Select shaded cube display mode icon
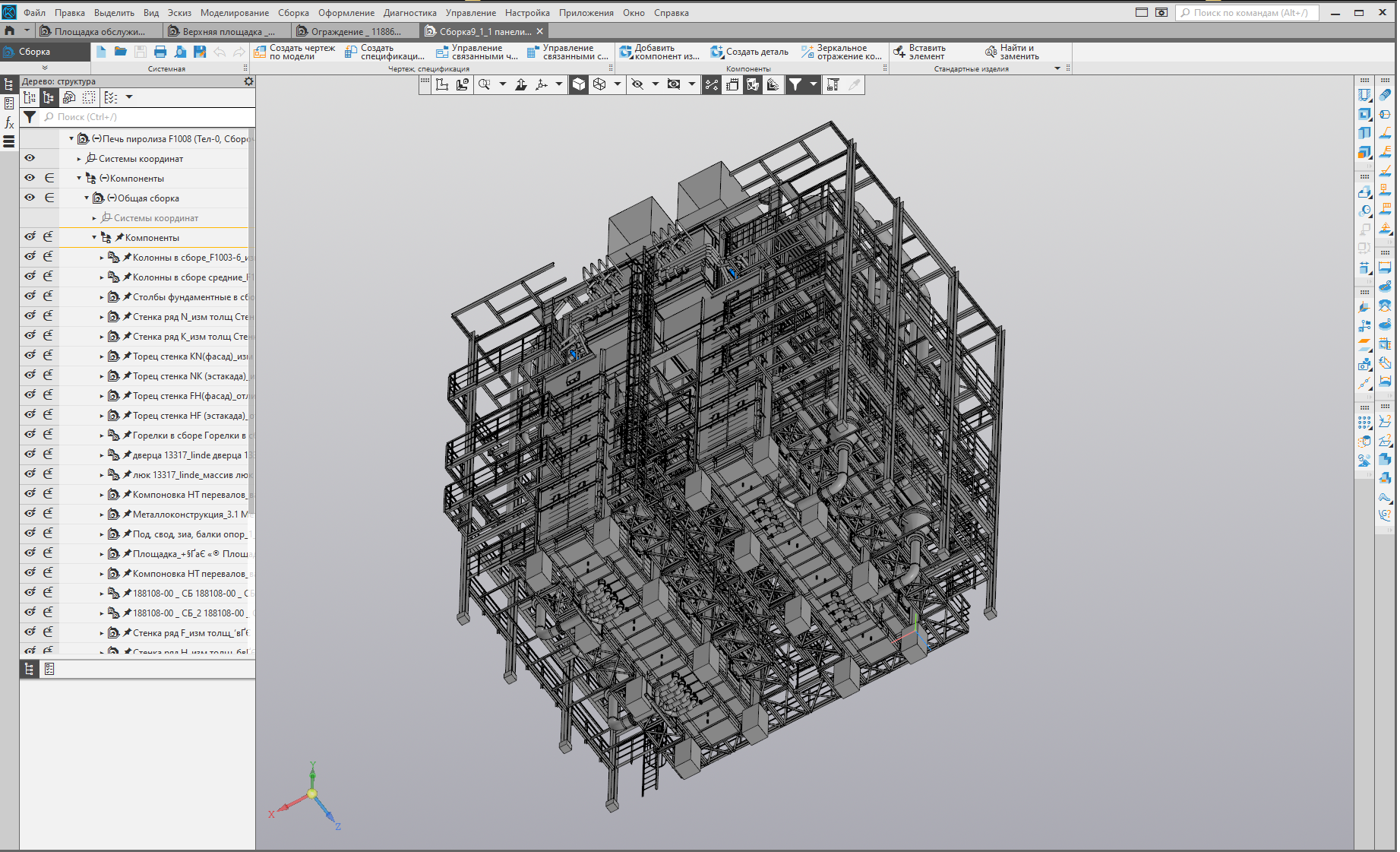Viewport: 1400px width, 852px height. click(579, 84)
